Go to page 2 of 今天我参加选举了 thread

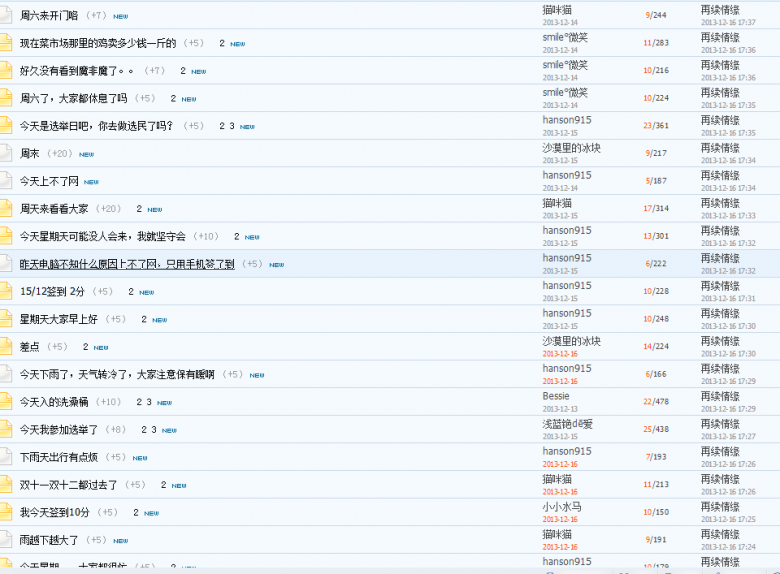point(144,429)
